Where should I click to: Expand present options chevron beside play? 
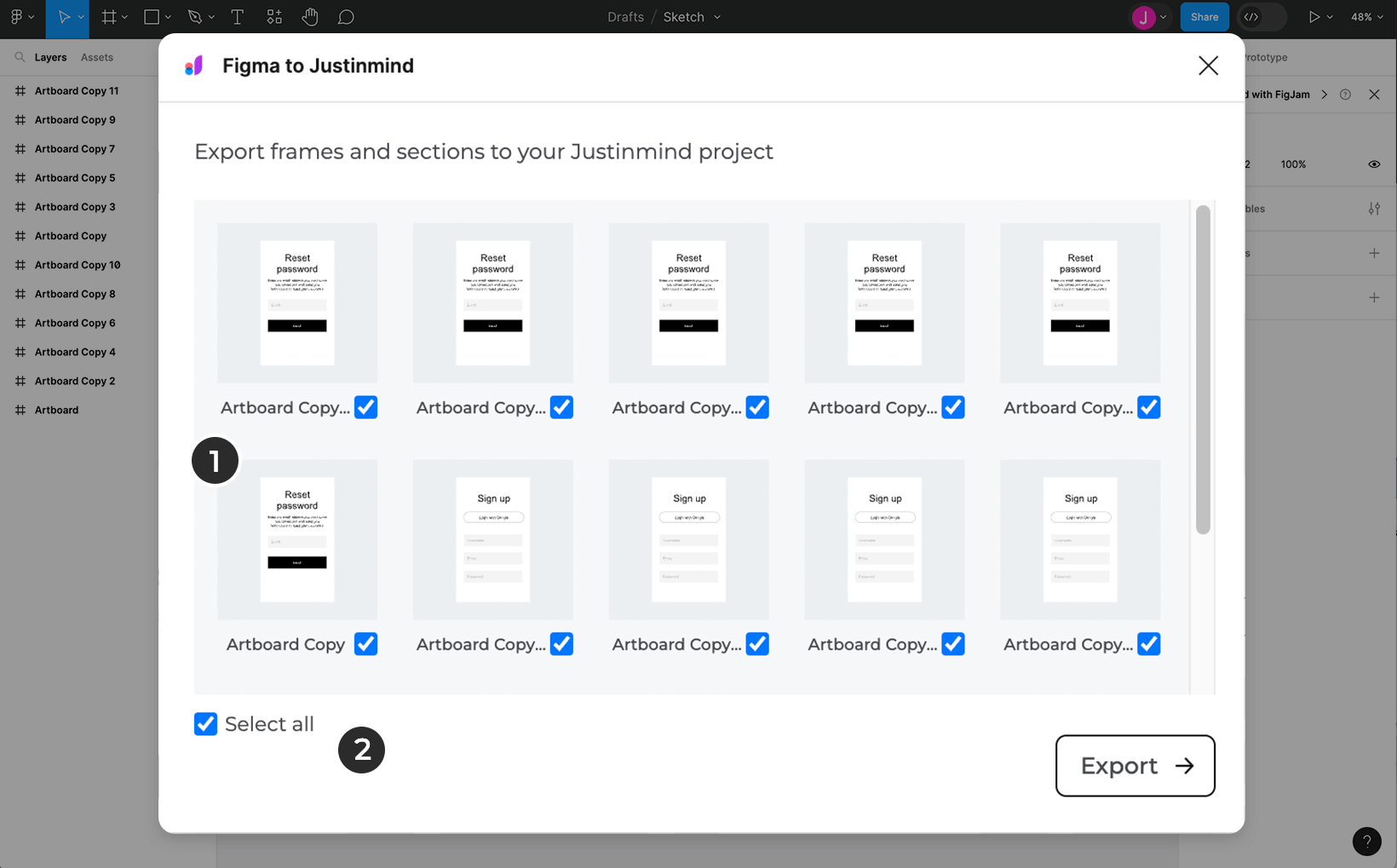tap(1330, 17)
